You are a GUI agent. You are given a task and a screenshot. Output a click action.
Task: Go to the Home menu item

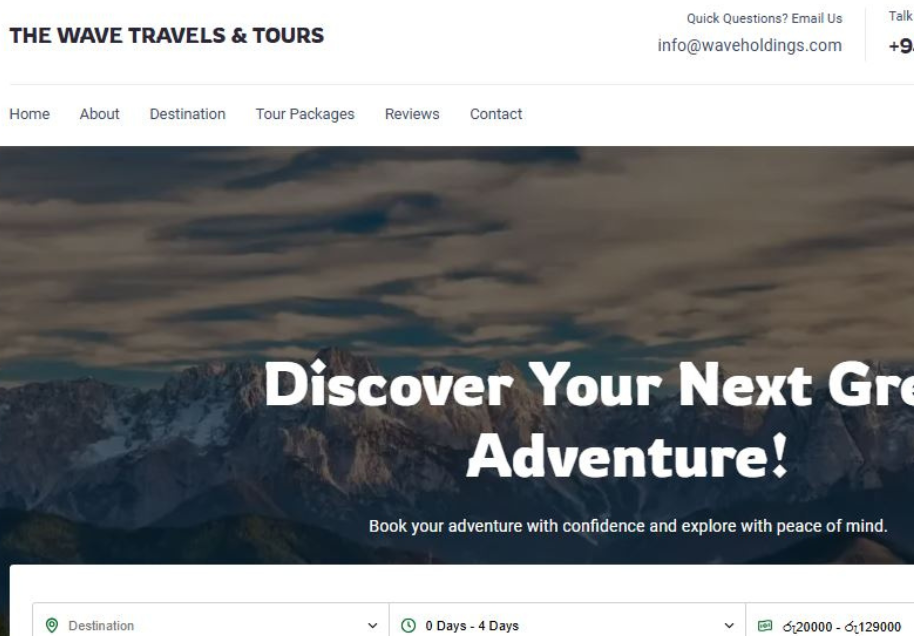pos(29,114)
